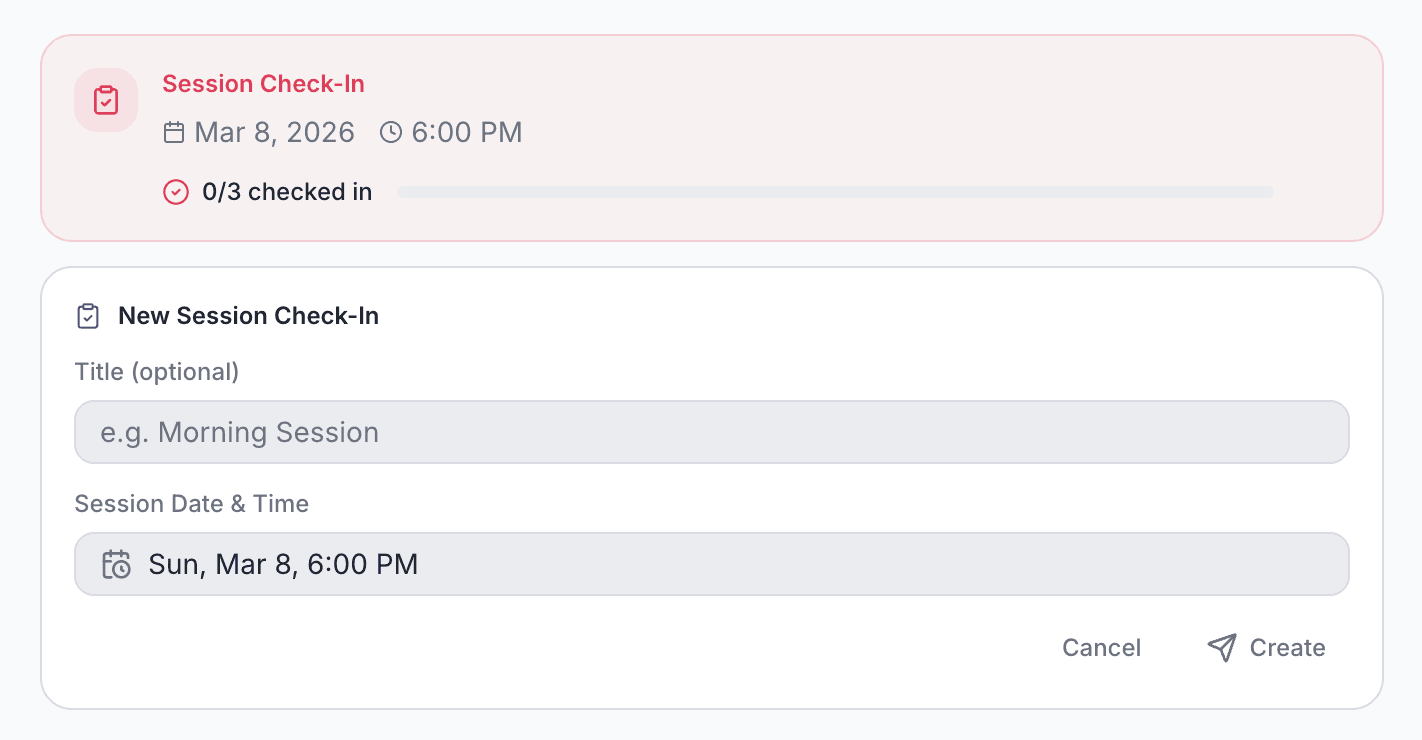Click the clipboard icon next to New Session Check-In
The width and height of the screenshot is (1422, 740).
pyautogui.click(x=88, y=315)
